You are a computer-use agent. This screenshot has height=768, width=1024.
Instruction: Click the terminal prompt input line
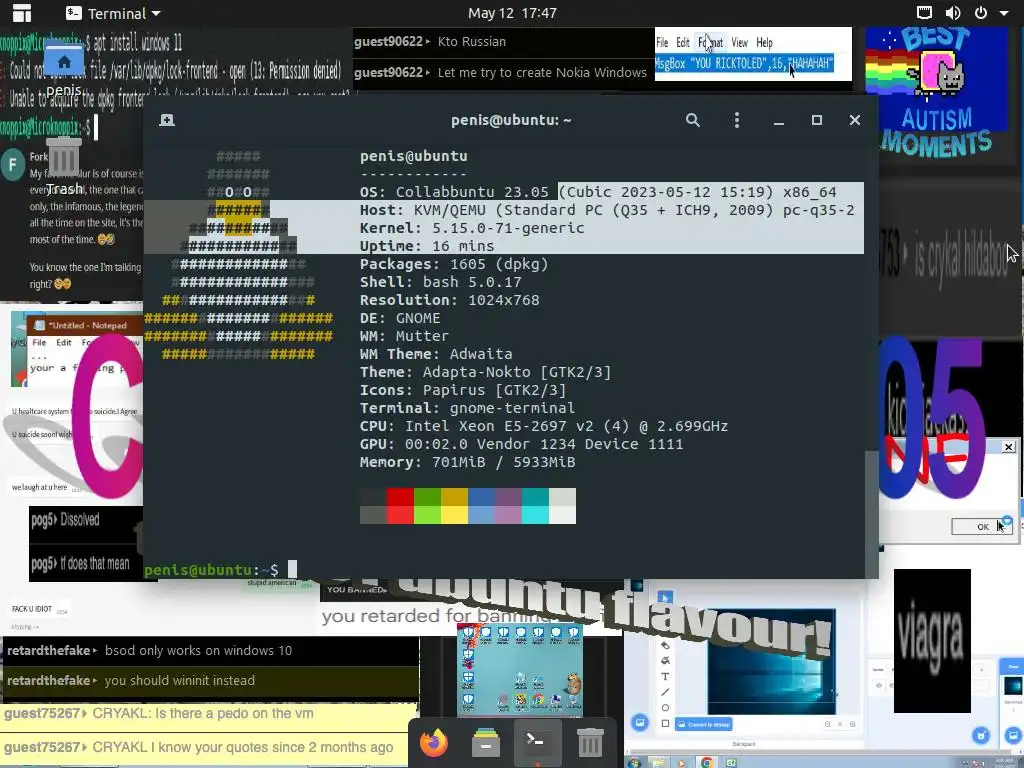coord(220,570)
